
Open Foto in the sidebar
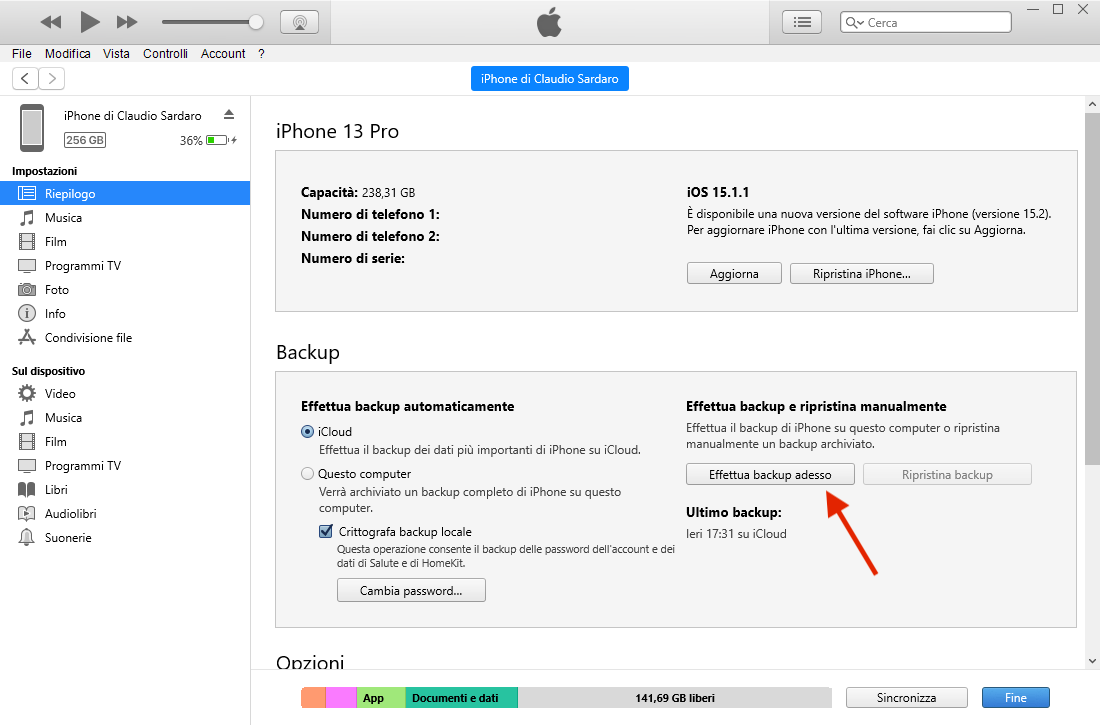tap(57, 290)
